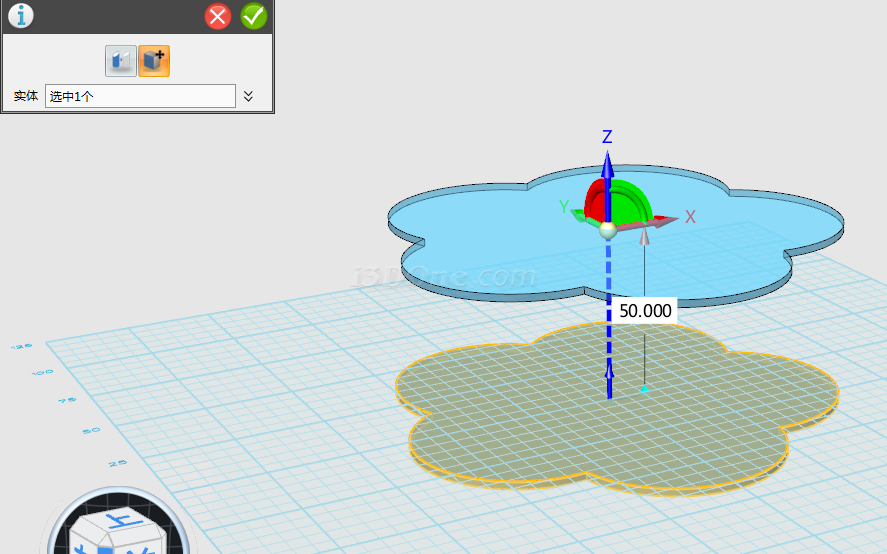Select the dynamic move mode button

pos(154,61)
